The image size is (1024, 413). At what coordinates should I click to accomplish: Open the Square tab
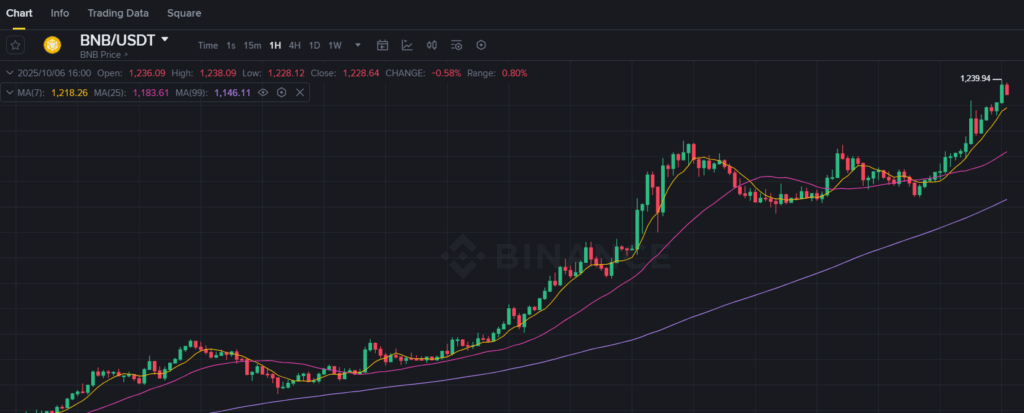click(x=184, y=13)
